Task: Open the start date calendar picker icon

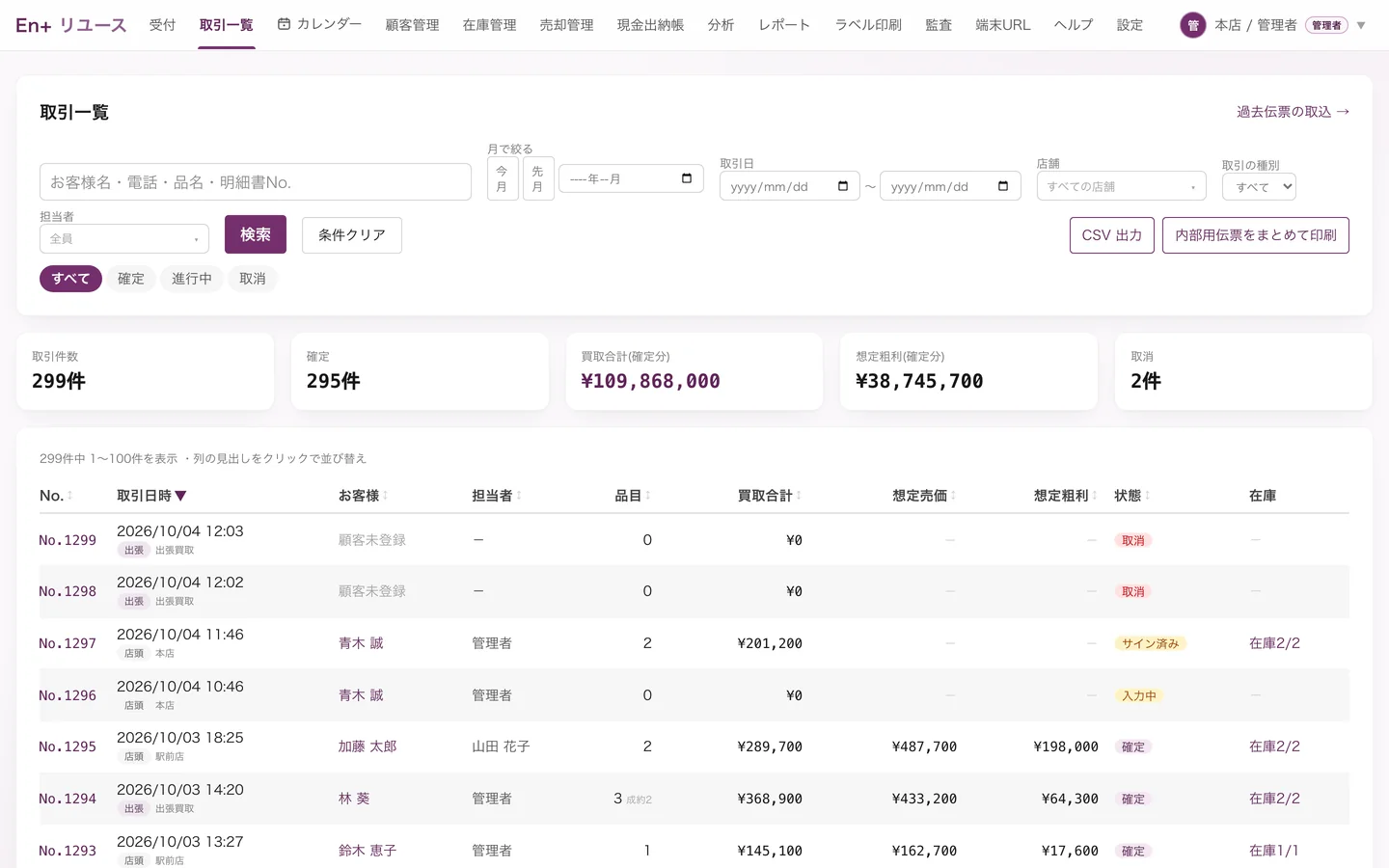Action: point(843,186)
